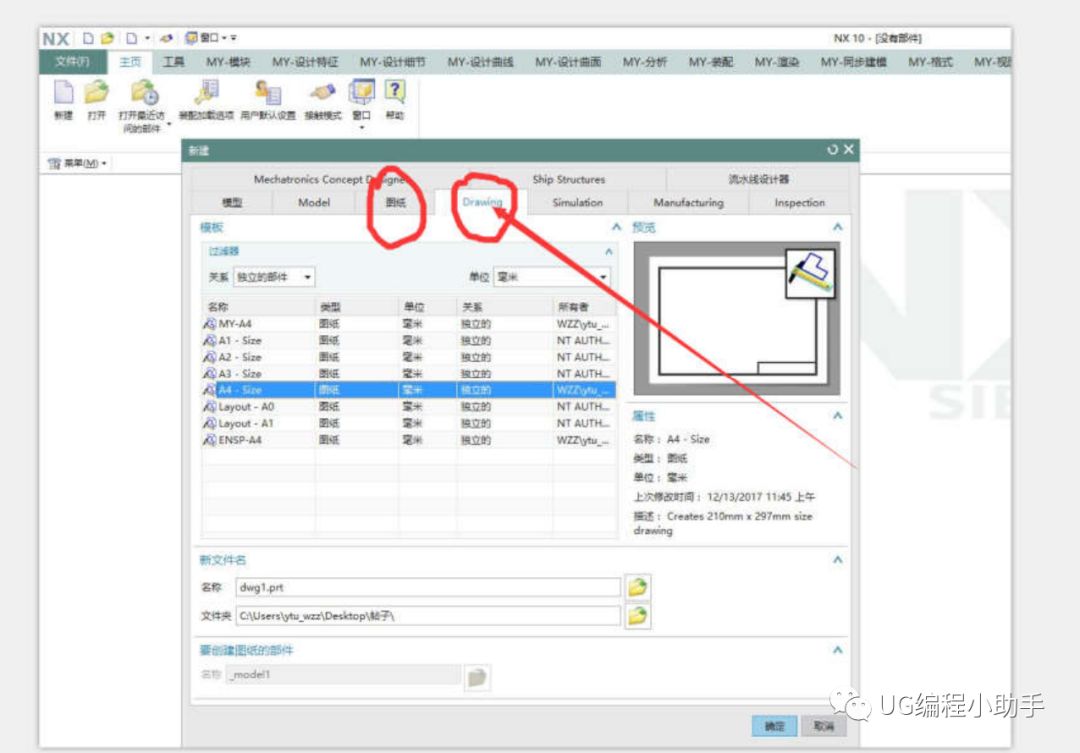Toggle the touch mode hand icon in ribbon
Screen dimensions: 1080x753
tap(322, 92)
